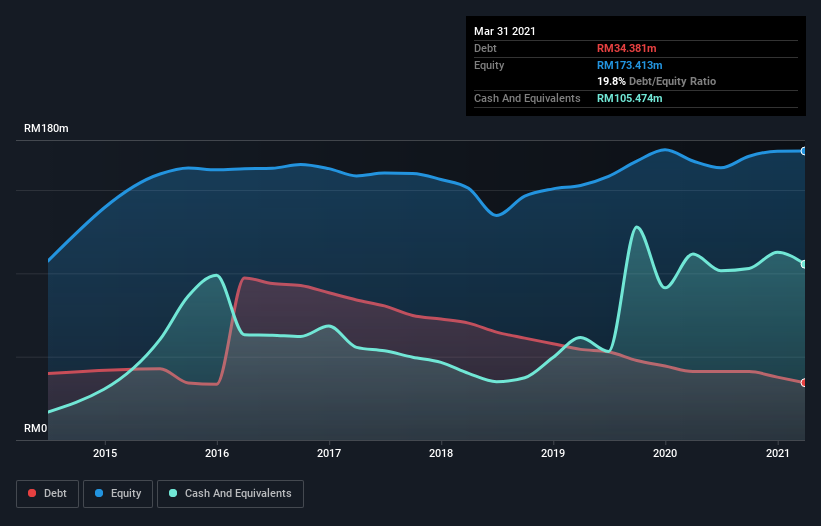The image size is (821, 526).
Task: Click the RM0 axis label
Action: [36, 428]
